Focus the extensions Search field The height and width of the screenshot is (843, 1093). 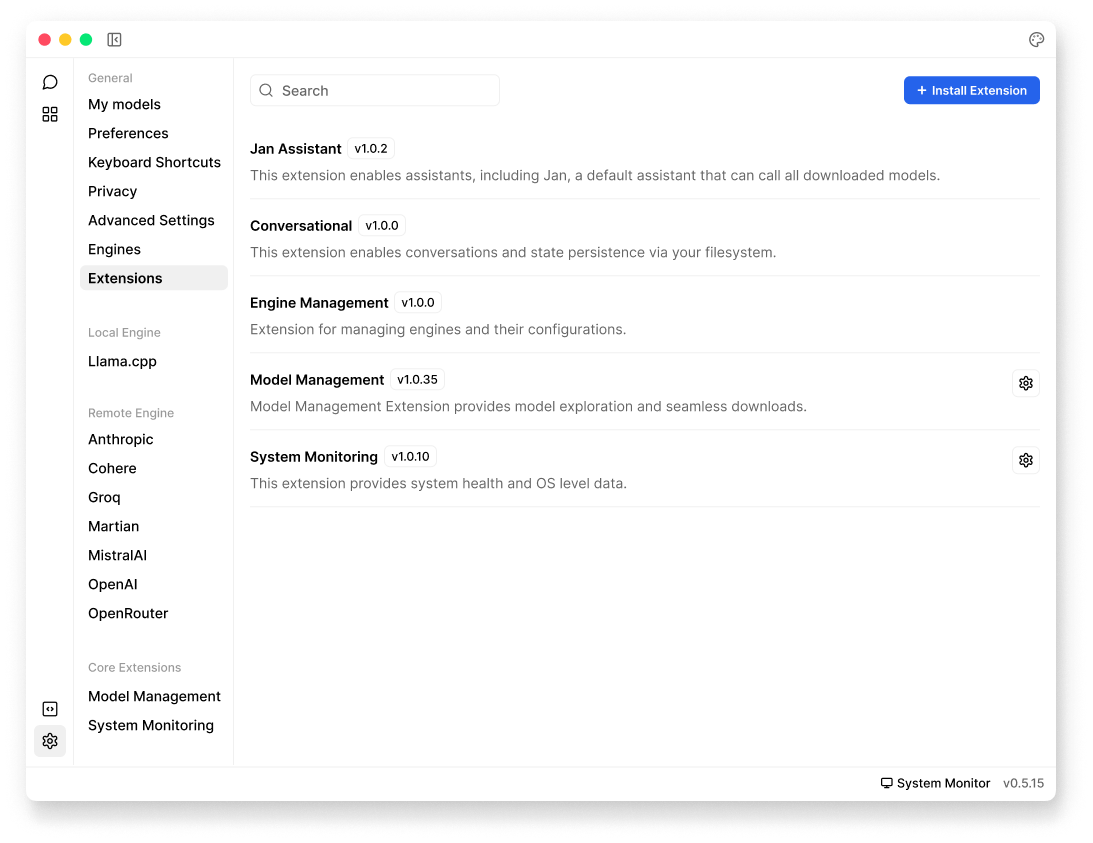coord(375,90)
